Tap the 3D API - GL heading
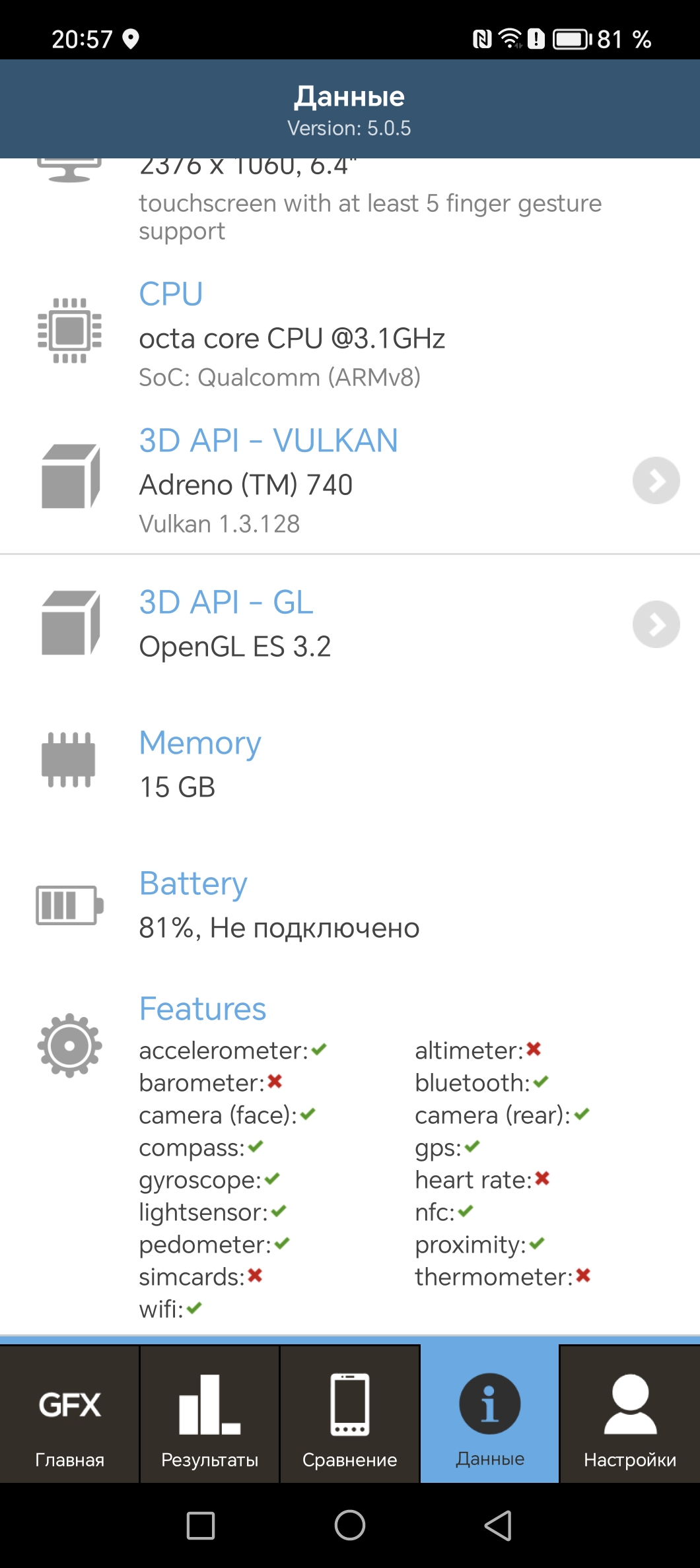 pos(226,603)
